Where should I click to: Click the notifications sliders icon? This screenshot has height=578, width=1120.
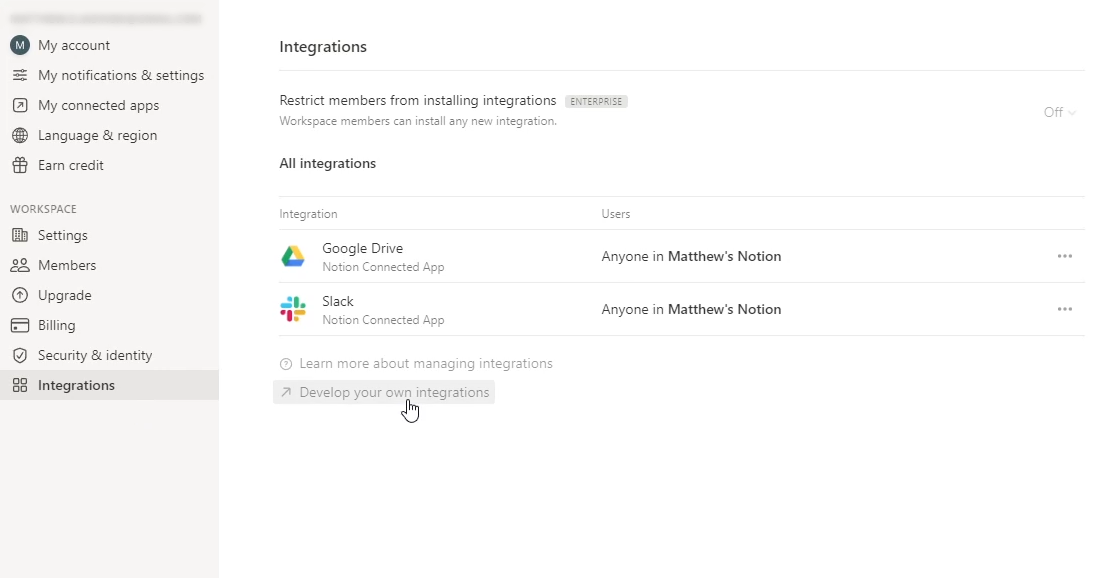(20, 75)
